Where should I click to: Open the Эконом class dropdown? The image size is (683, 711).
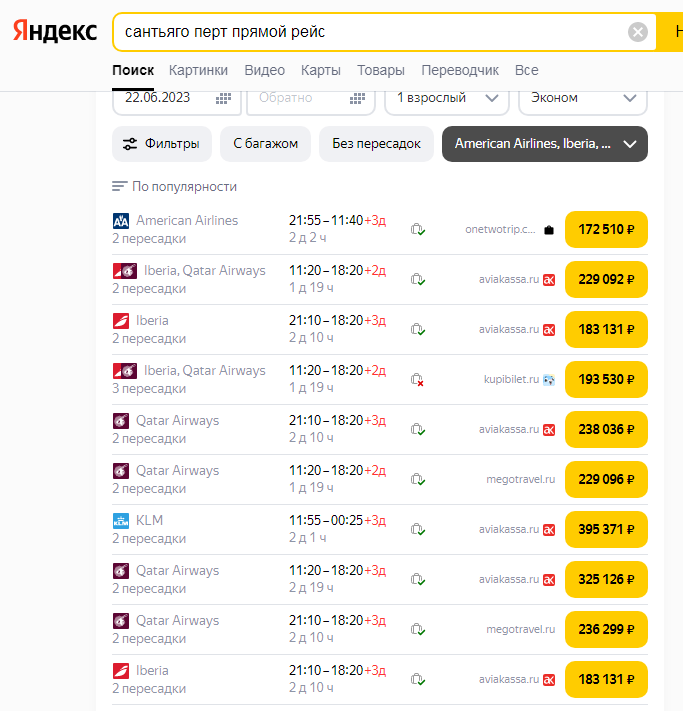coord(582,98)
